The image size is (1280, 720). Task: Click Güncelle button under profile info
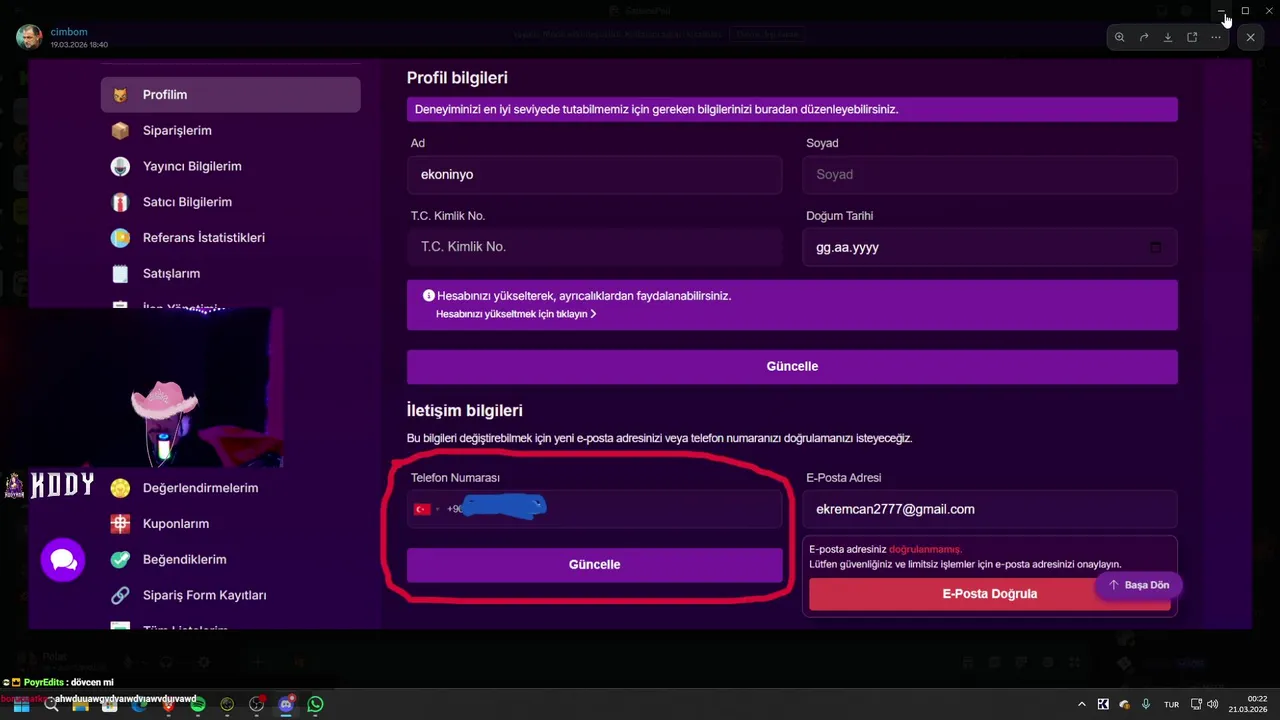coord(792,367)
